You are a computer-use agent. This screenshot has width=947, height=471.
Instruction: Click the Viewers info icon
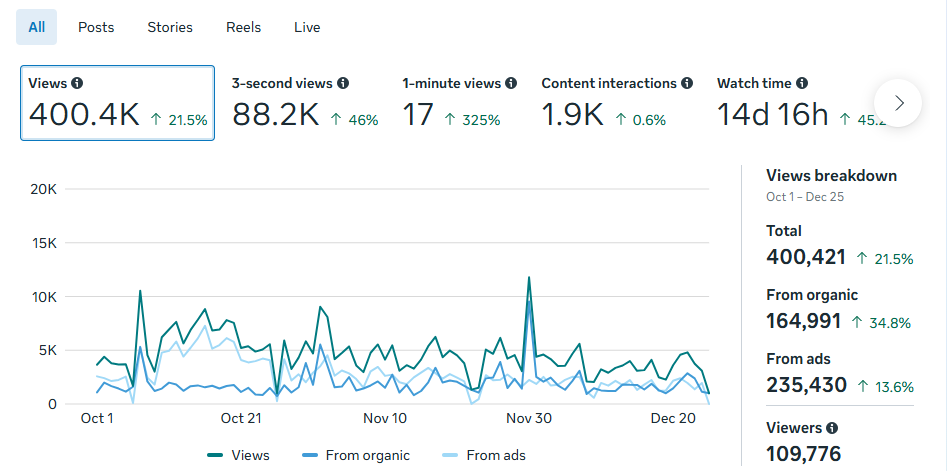[x=832, y=428]
